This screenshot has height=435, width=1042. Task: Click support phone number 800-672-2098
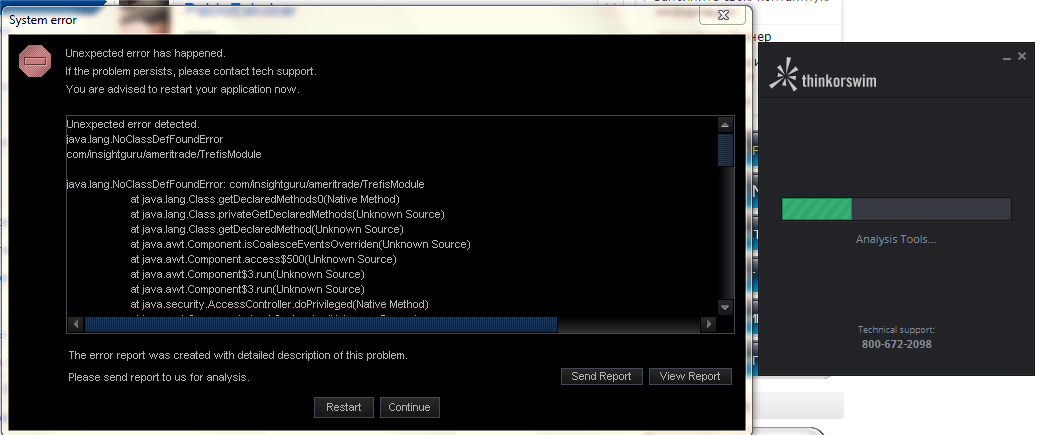point(896,344)
